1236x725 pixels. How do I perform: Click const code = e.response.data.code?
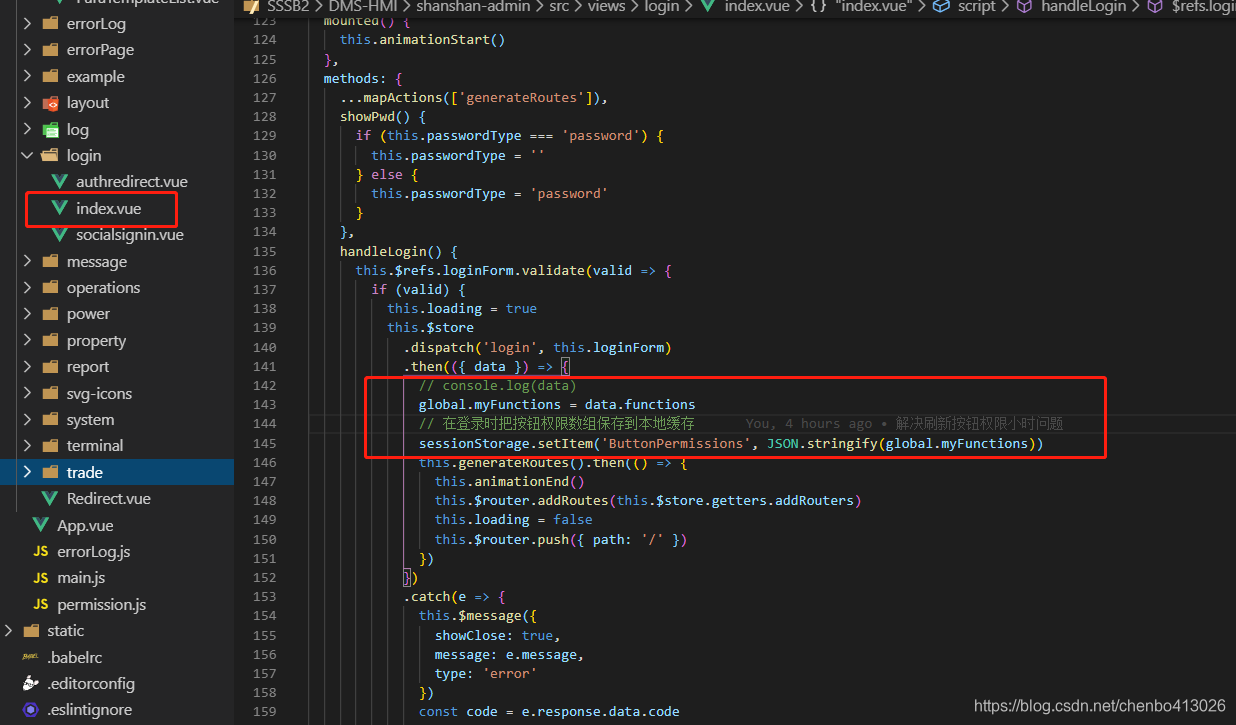(x=549, y=711)
